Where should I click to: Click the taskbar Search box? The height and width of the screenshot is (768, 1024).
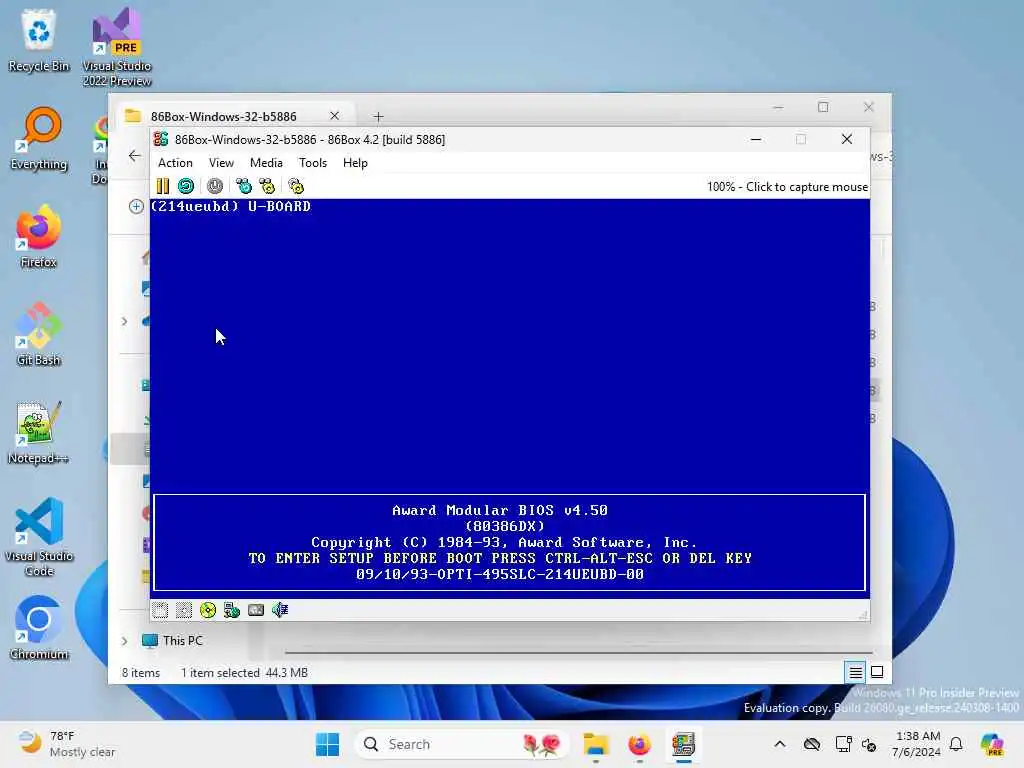[461, 744]
